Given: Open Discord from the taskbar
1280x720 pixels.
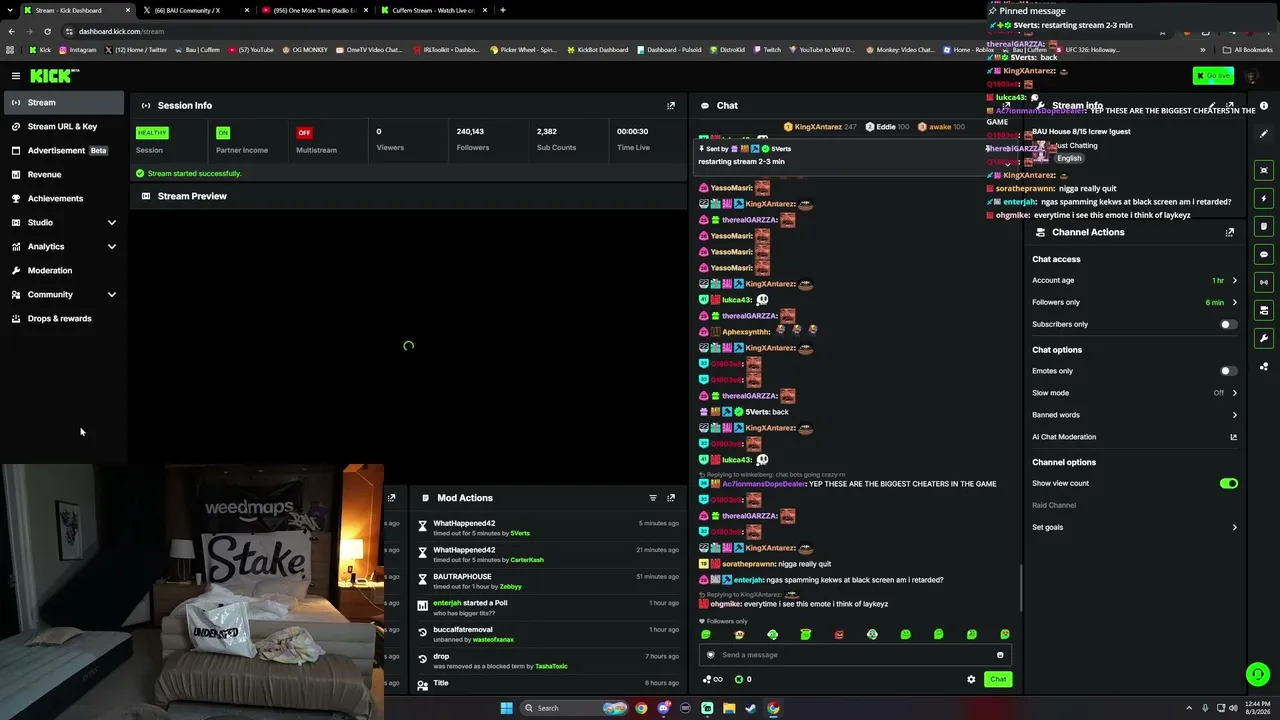Looking at the screenshot, I should coord(663,708).
